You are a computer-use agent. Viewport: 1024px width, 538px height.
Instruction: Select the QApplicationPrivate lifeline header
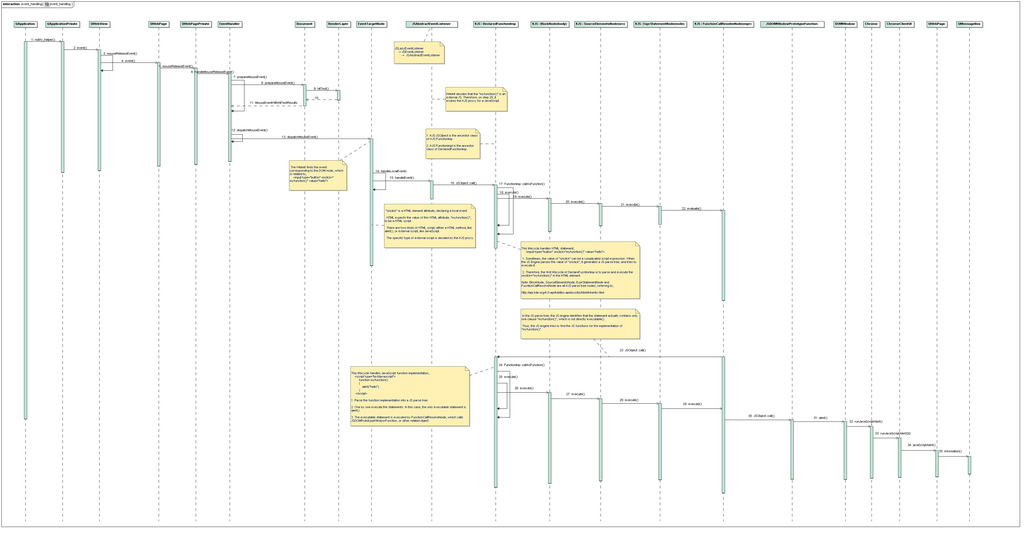(62, 24)
